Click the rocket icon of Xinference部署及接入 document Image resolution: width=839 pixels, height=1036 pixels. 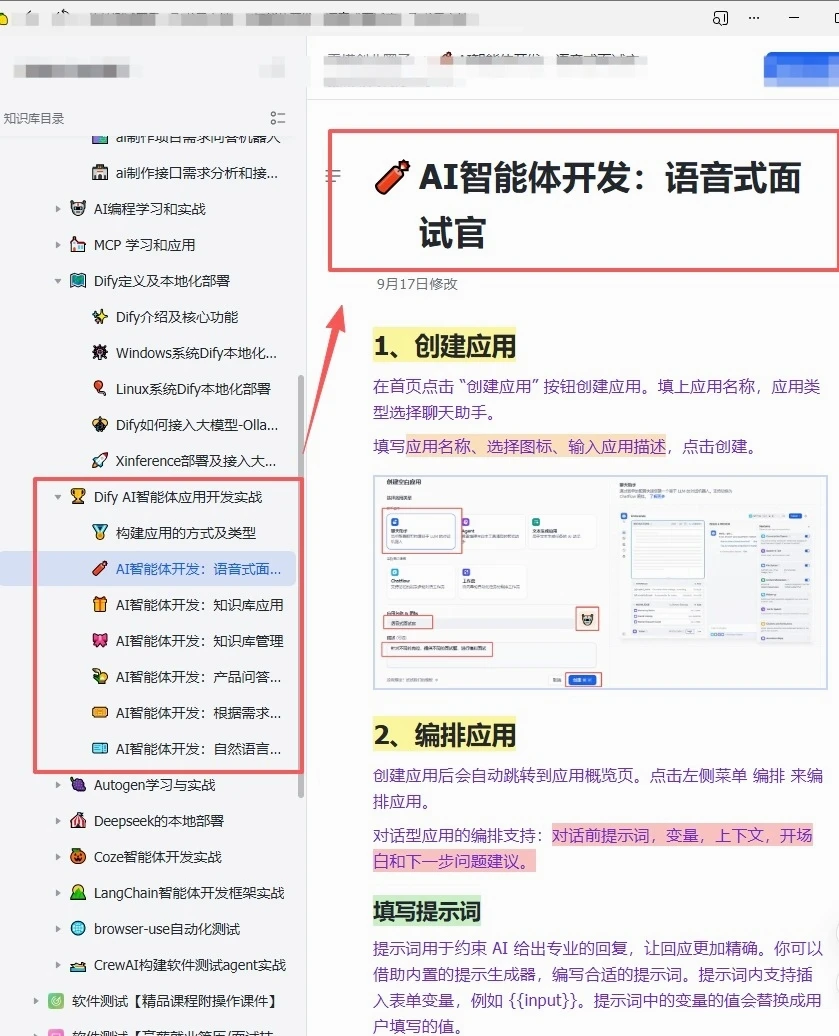(x=100, y=461)
